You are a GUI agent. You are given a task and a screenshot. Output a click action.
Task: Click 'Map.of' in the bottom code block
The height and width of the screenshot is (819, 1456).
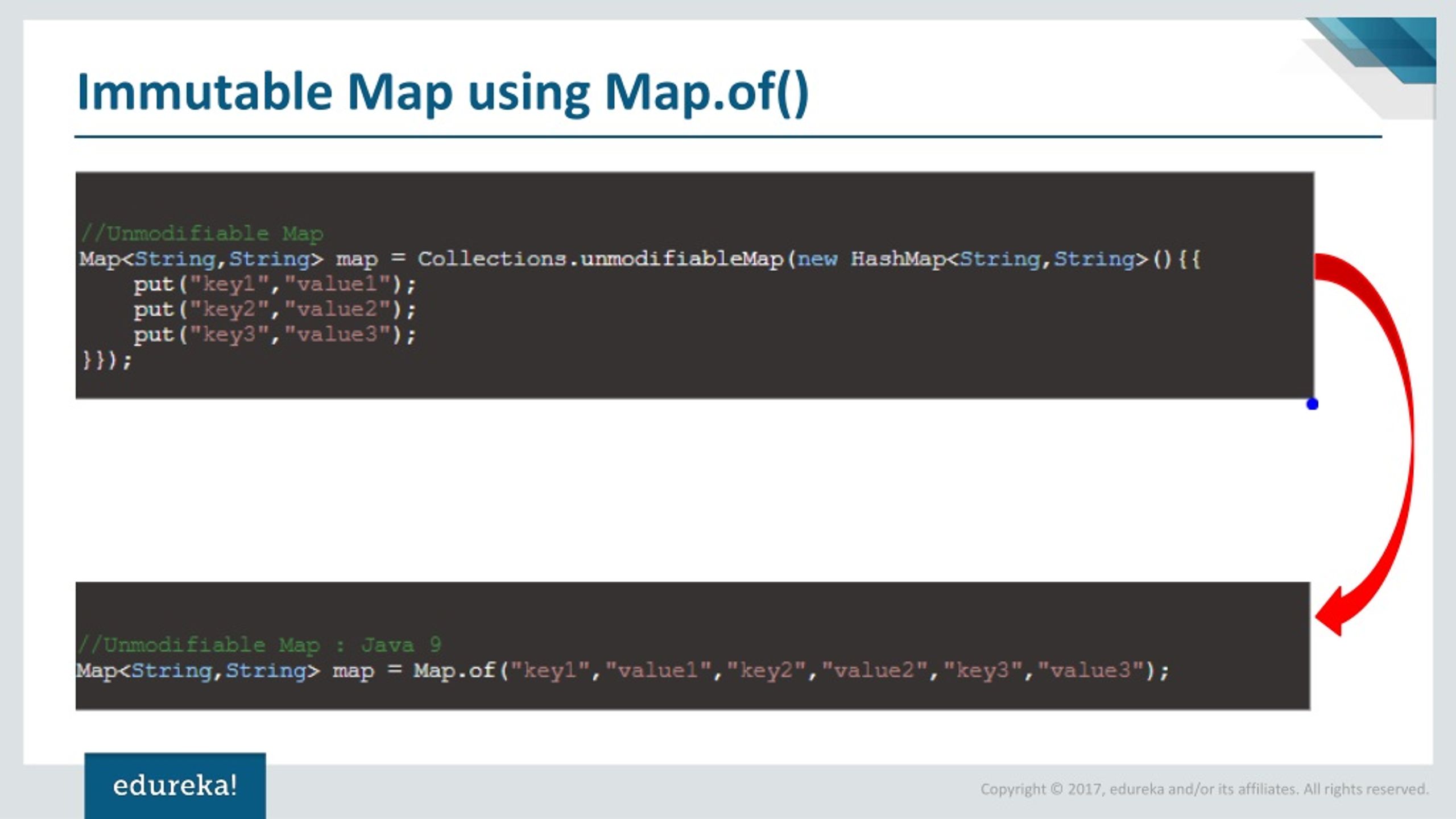pyautogui.click(x=454, y=671)
